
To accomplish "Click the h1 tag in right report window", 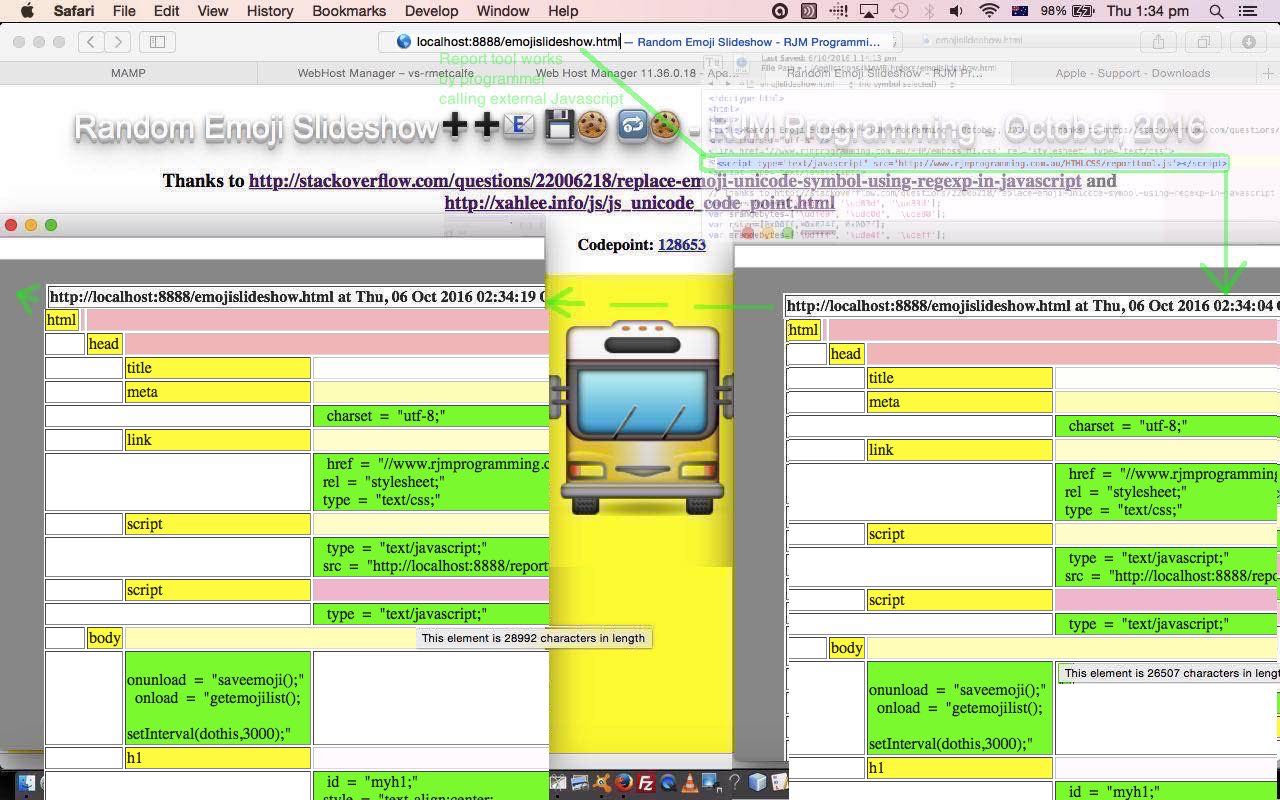I will pyautogui.click(x=960, y=768).
